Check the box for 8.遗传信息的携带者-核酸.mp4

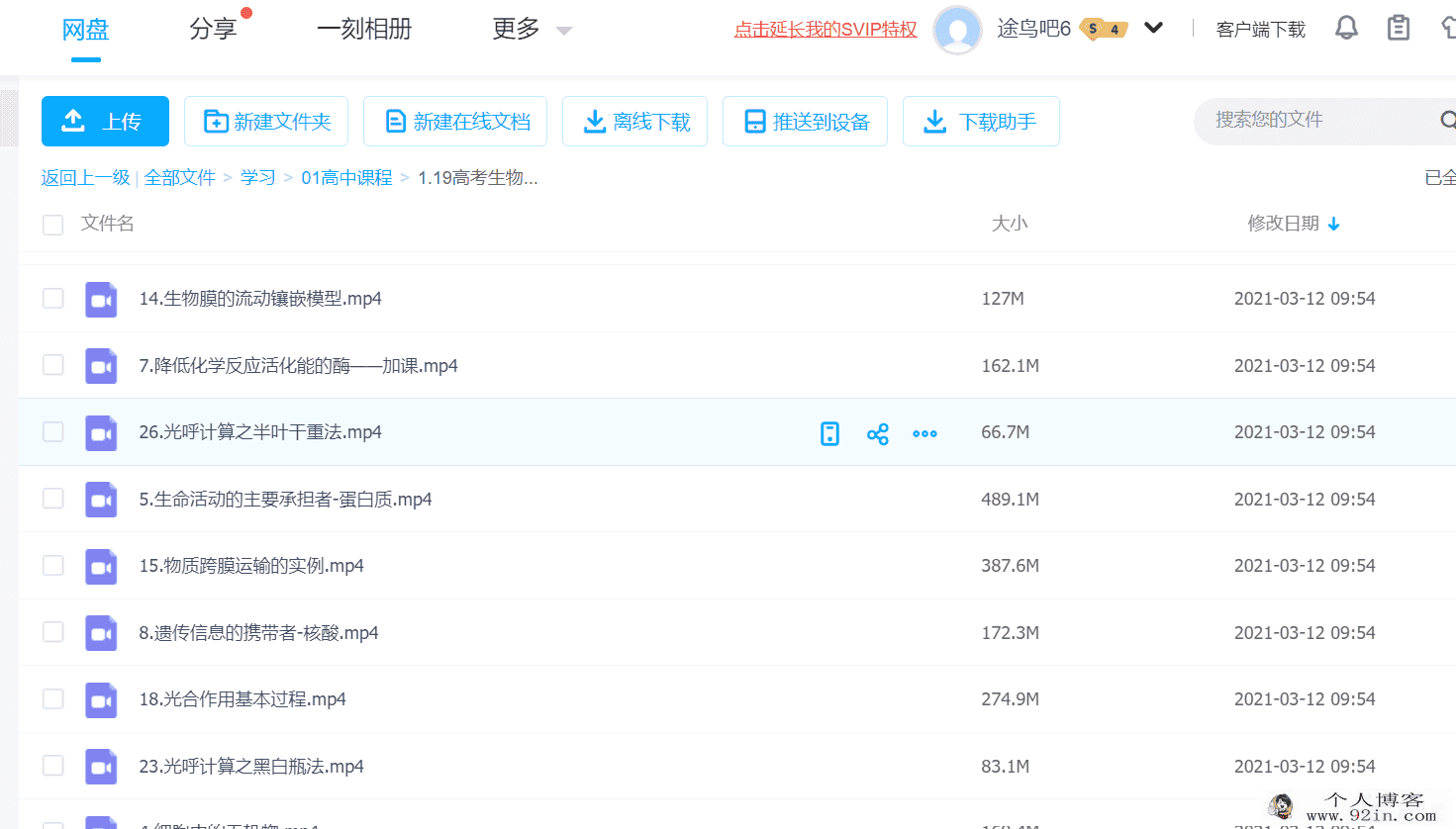tap(53, 632)
